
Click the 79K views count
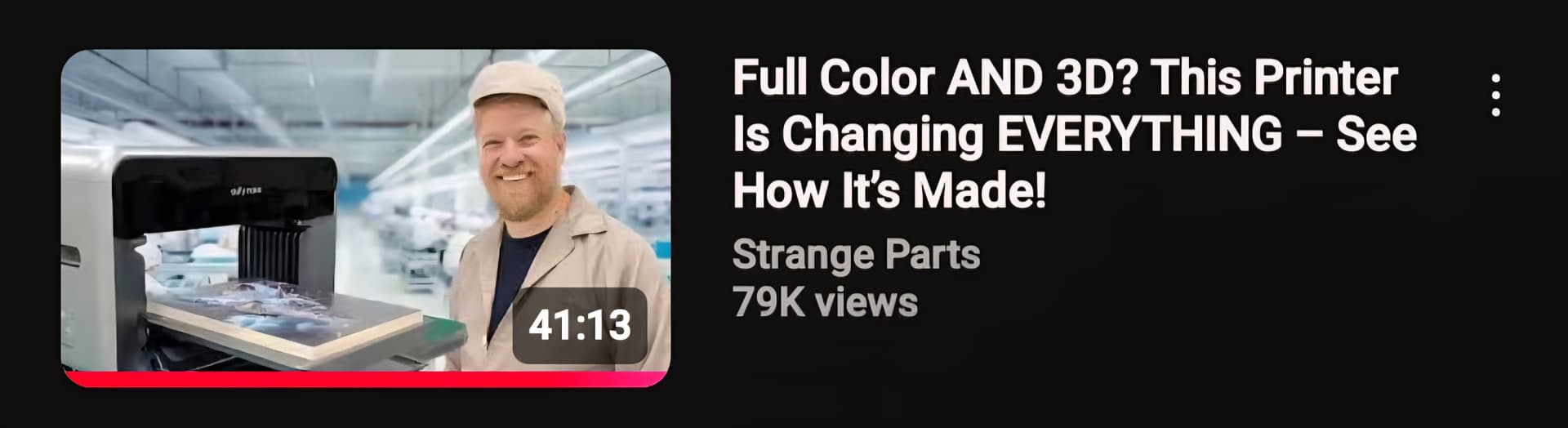825,302
